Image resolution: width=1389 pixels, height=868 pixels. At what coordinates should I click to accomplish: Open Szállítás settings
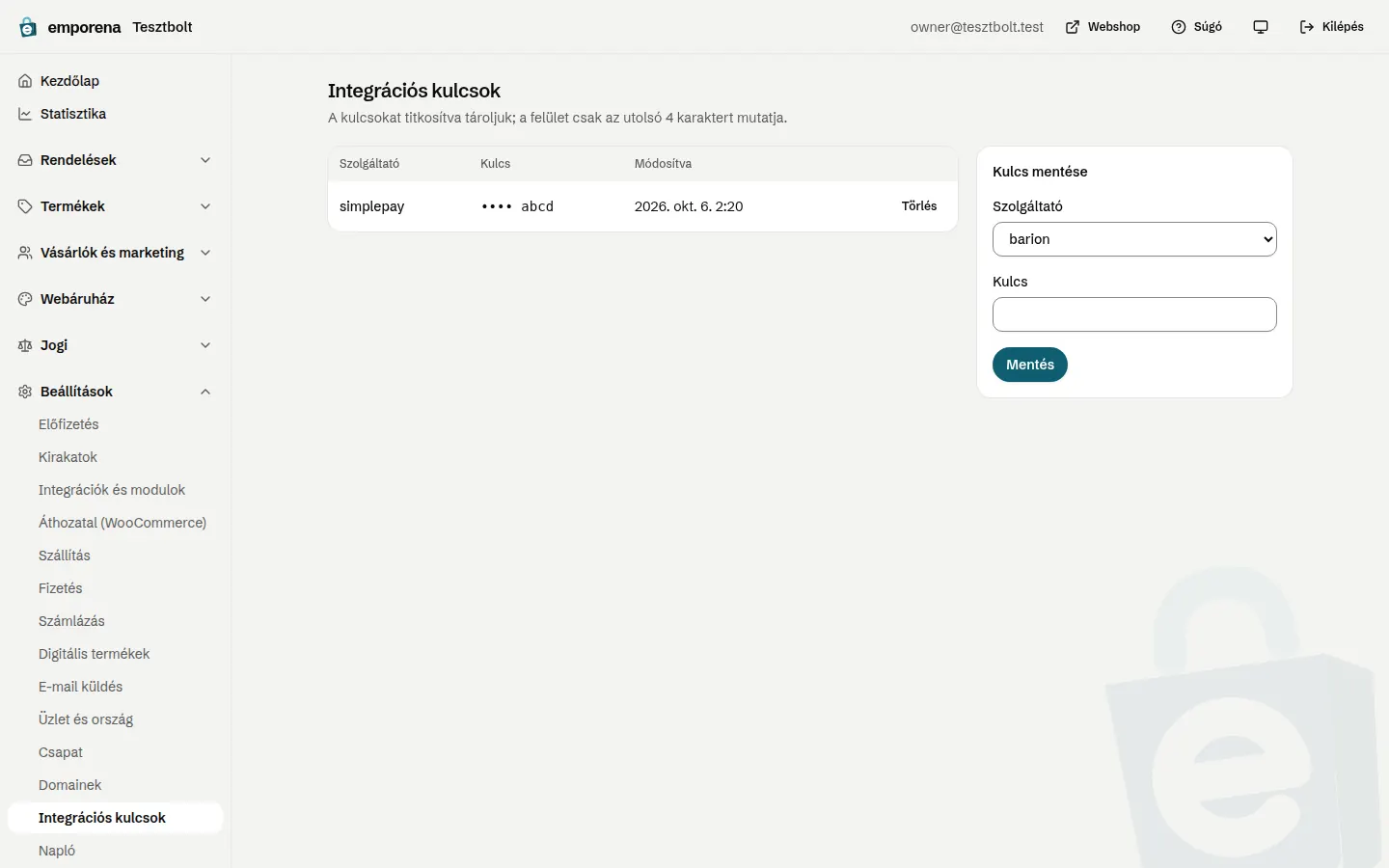[115, 556]
